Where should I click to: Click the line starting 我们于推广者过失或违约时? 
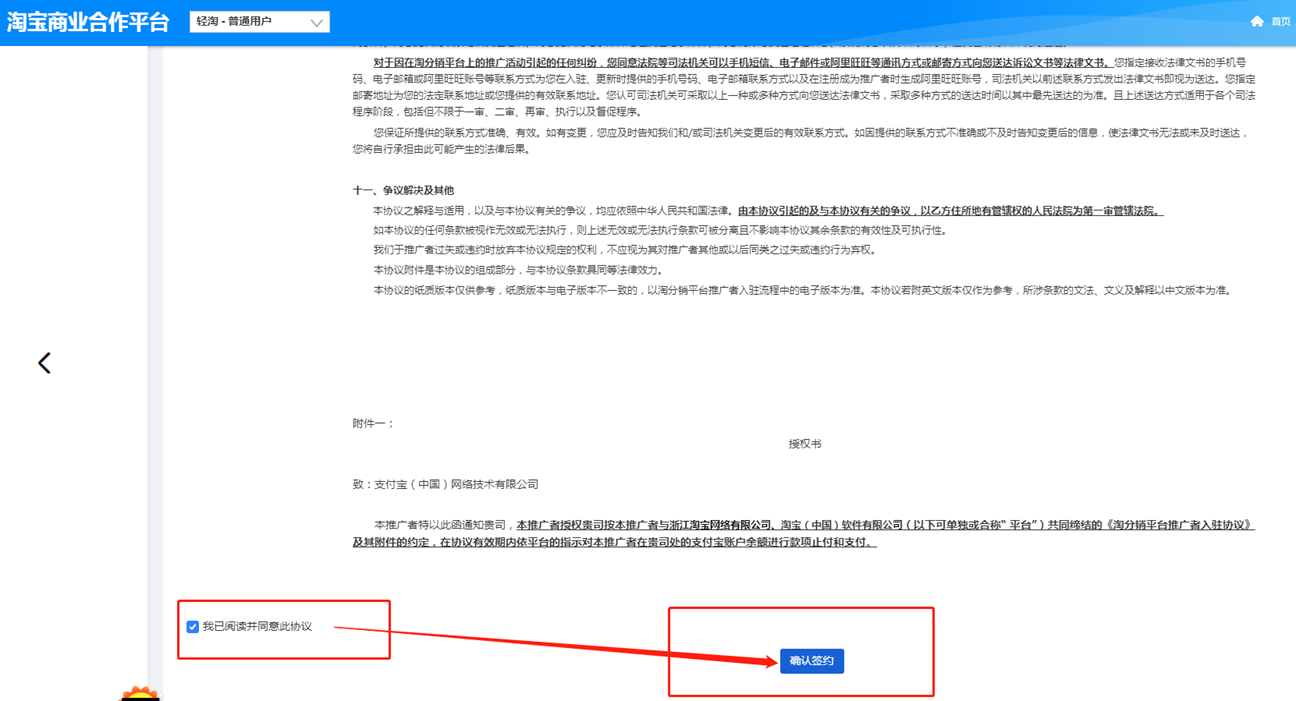click(x=624, y=250)
